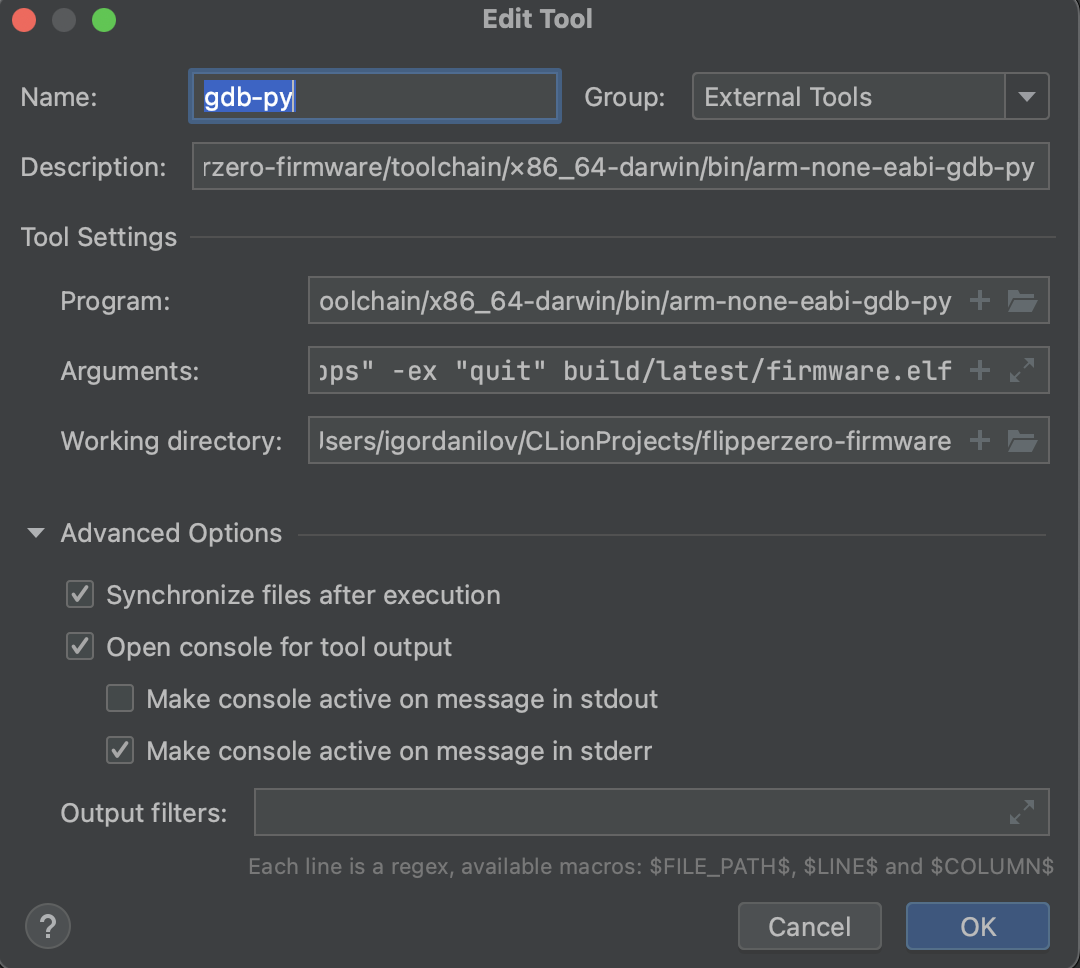Click the Name input field
Screen dimensions: 1080x968
pos(374,96)
